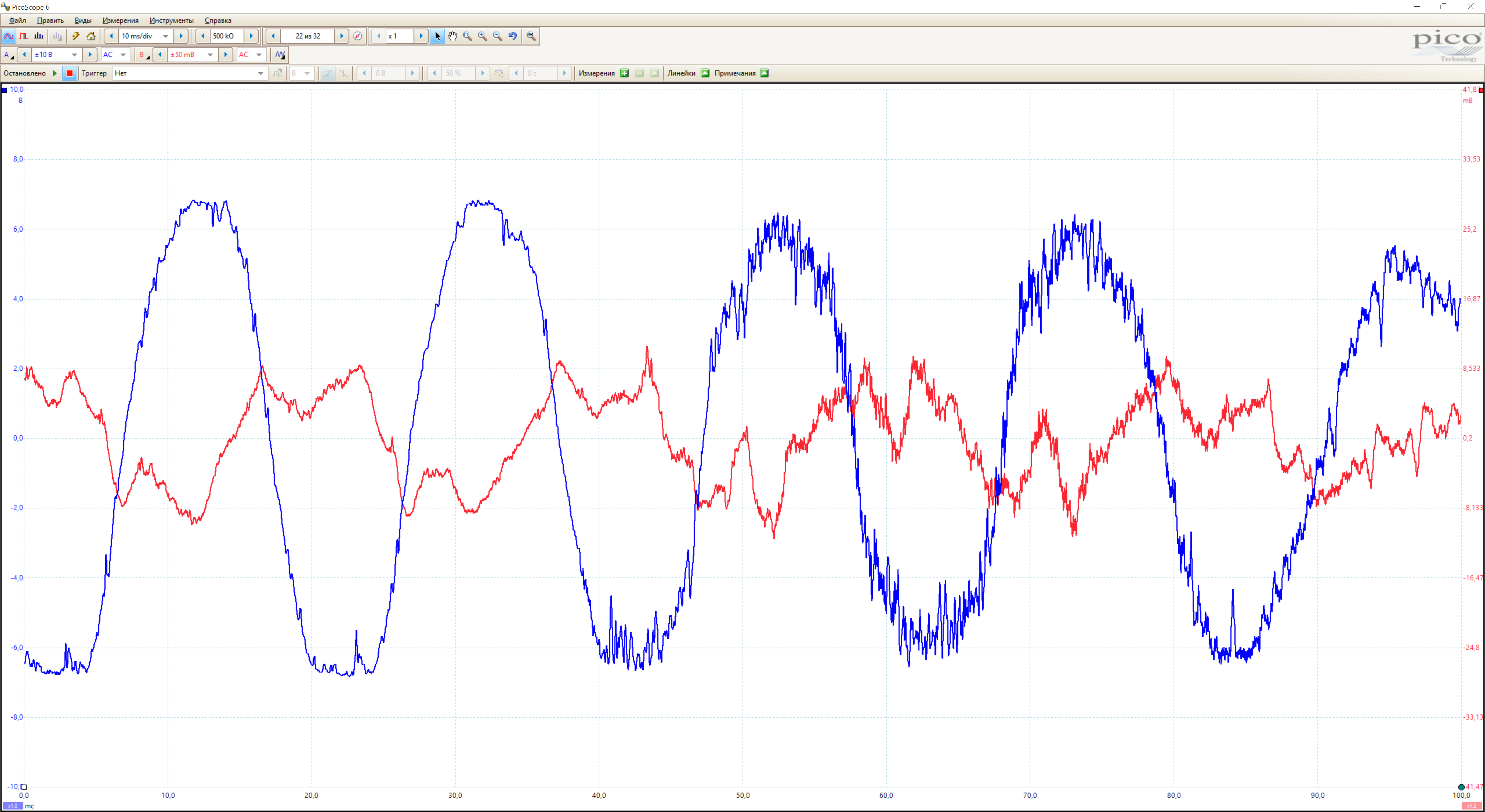Screen dimensions: 1485x812
Task: Select the zoom out tool
Action: pos(497,36)
